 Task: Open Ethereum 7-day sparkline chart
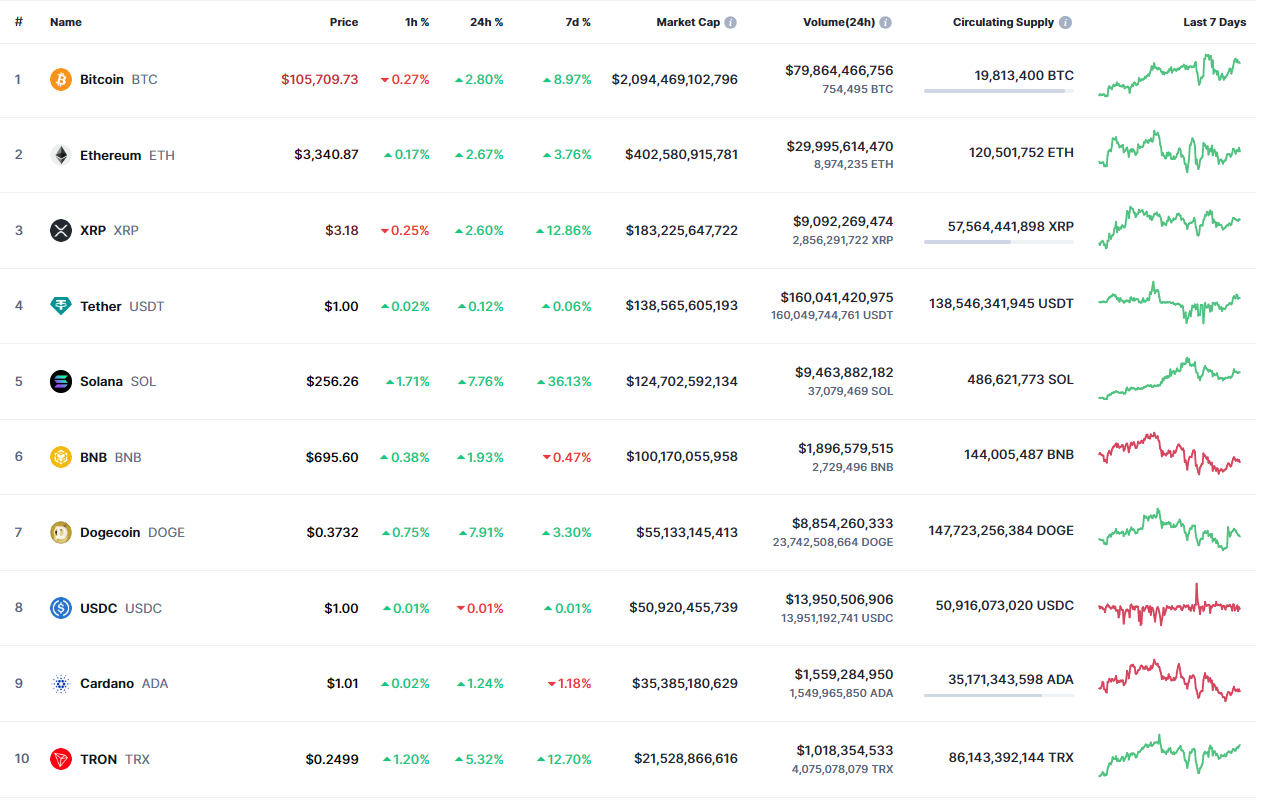1170,151
